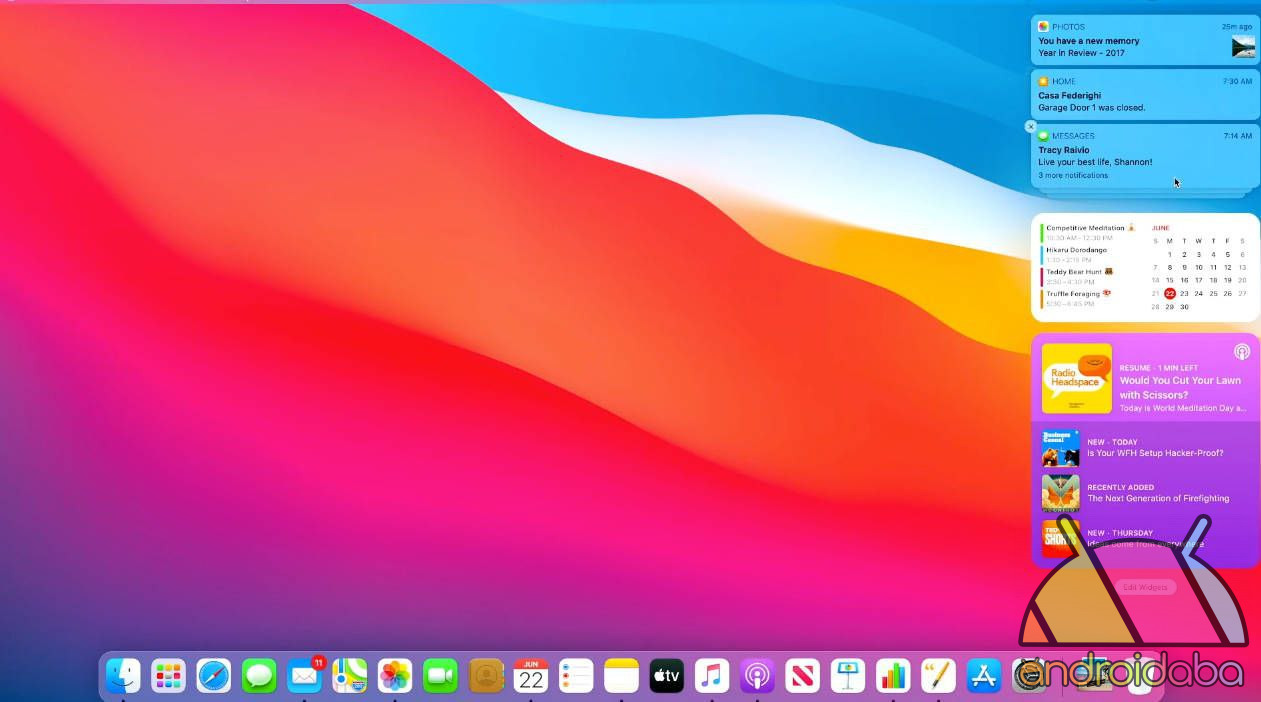Dismiss the Messages notification with the X
1261x702 pixels.
click(x=1031, y=127)
